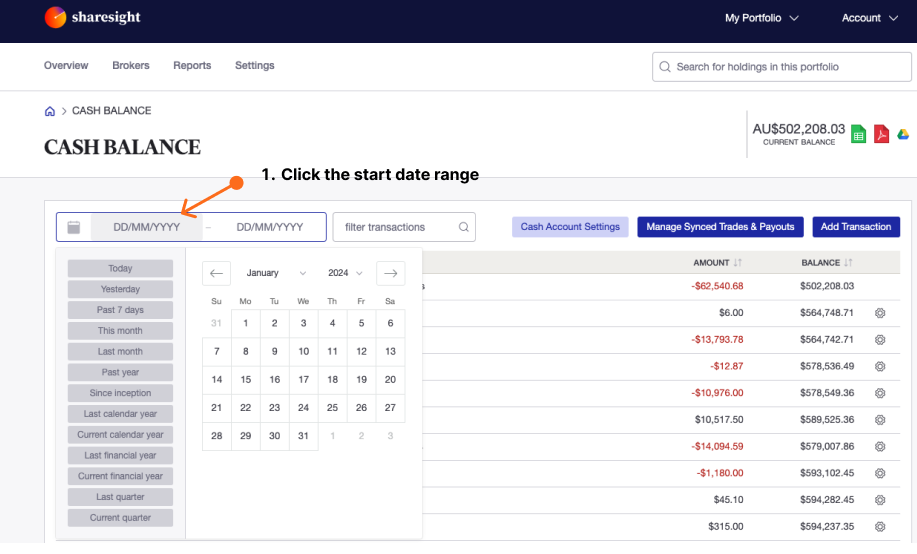Viewport: 917px width, 554px height.
Task: Open the January month dropdown
Action: pyautogui.click(x=276, y=273)
